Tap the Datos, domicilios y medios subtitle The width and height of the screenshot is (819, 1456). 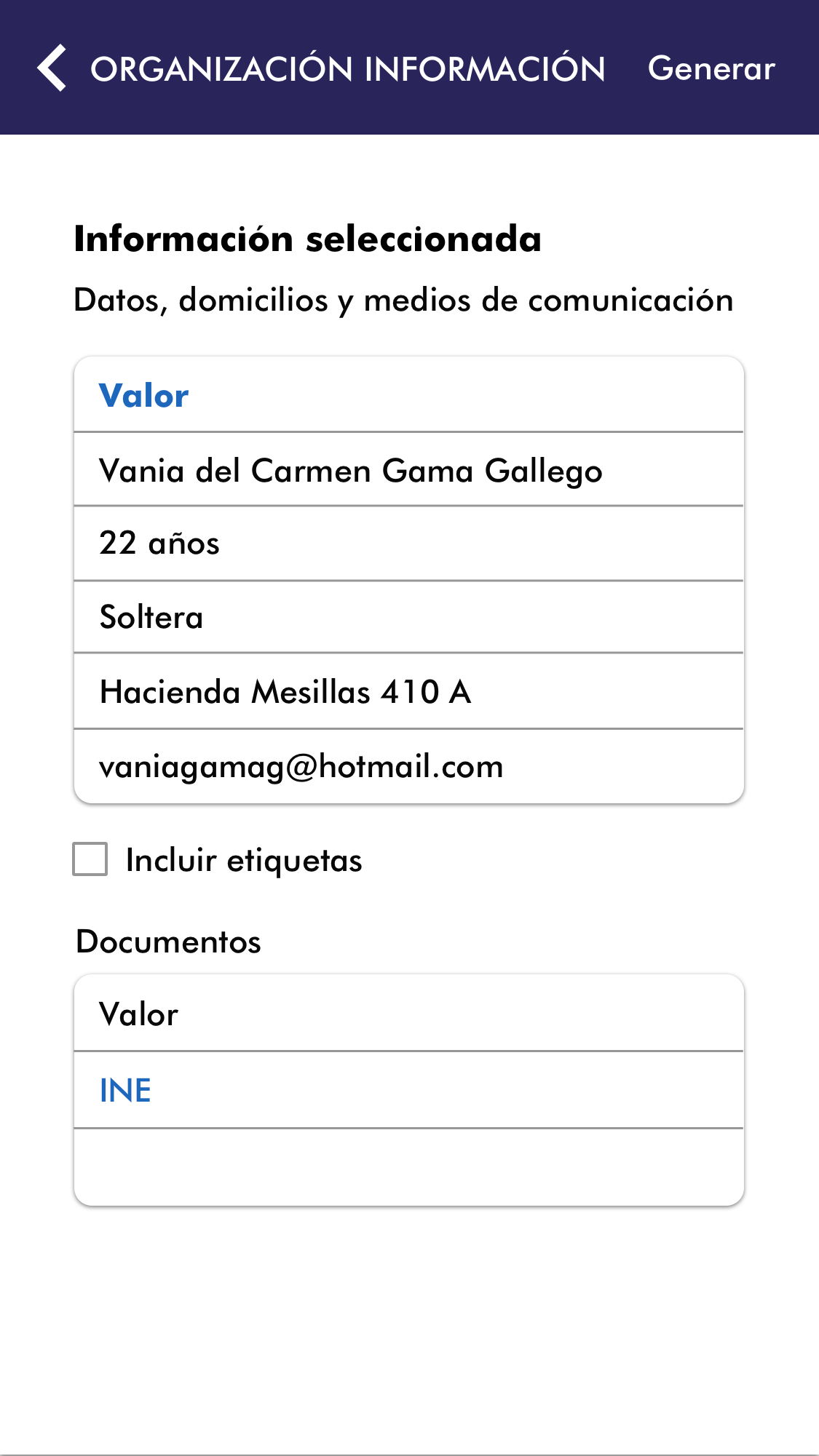[x=403, y=301]
